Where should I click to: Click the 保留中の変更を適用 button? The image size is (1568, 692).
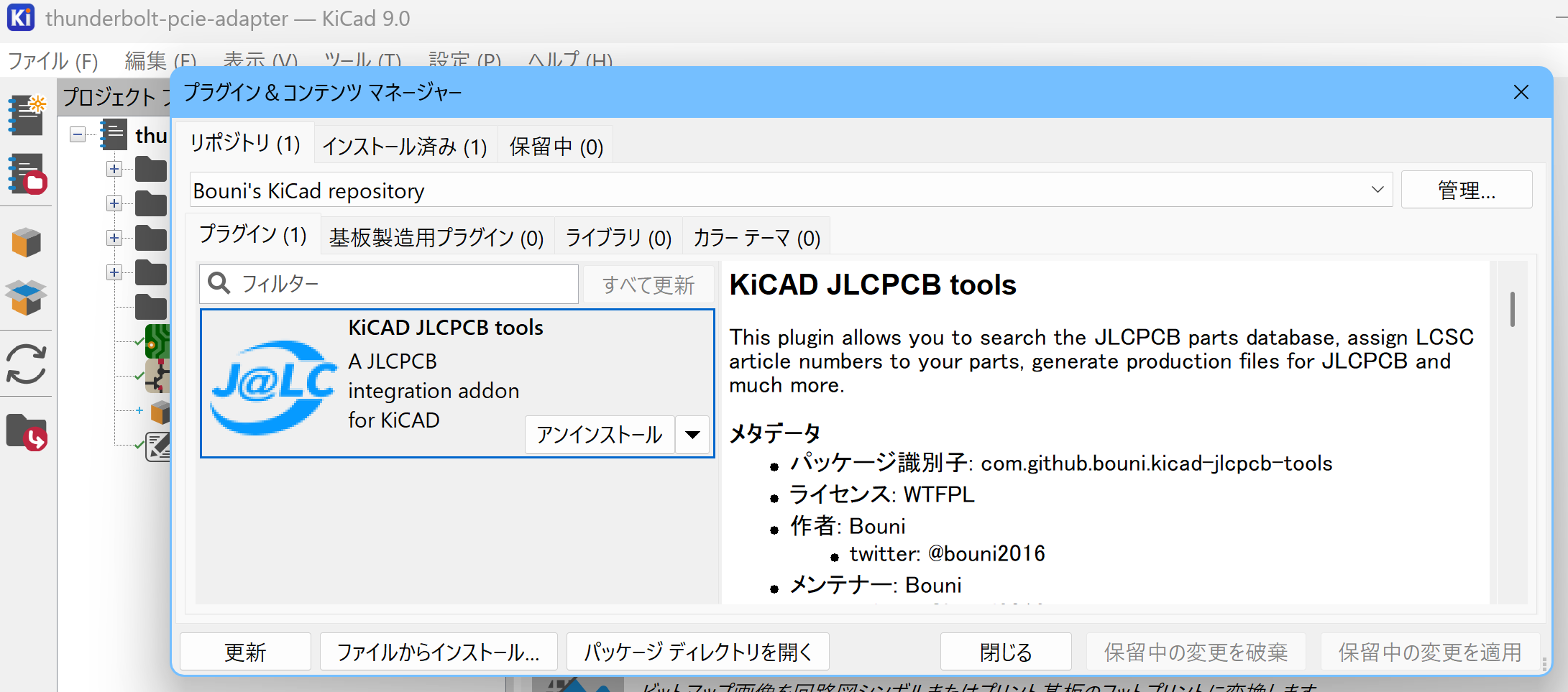point(1430,652)
